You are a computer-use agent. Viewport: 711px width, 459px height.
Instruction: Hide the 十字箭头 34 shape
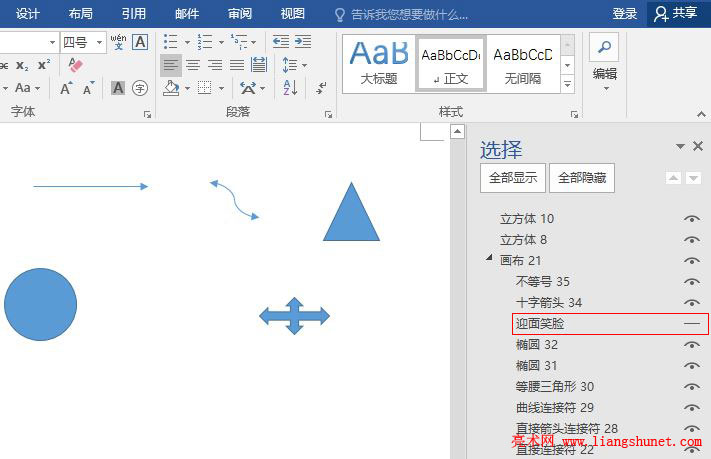coord(692,303)
